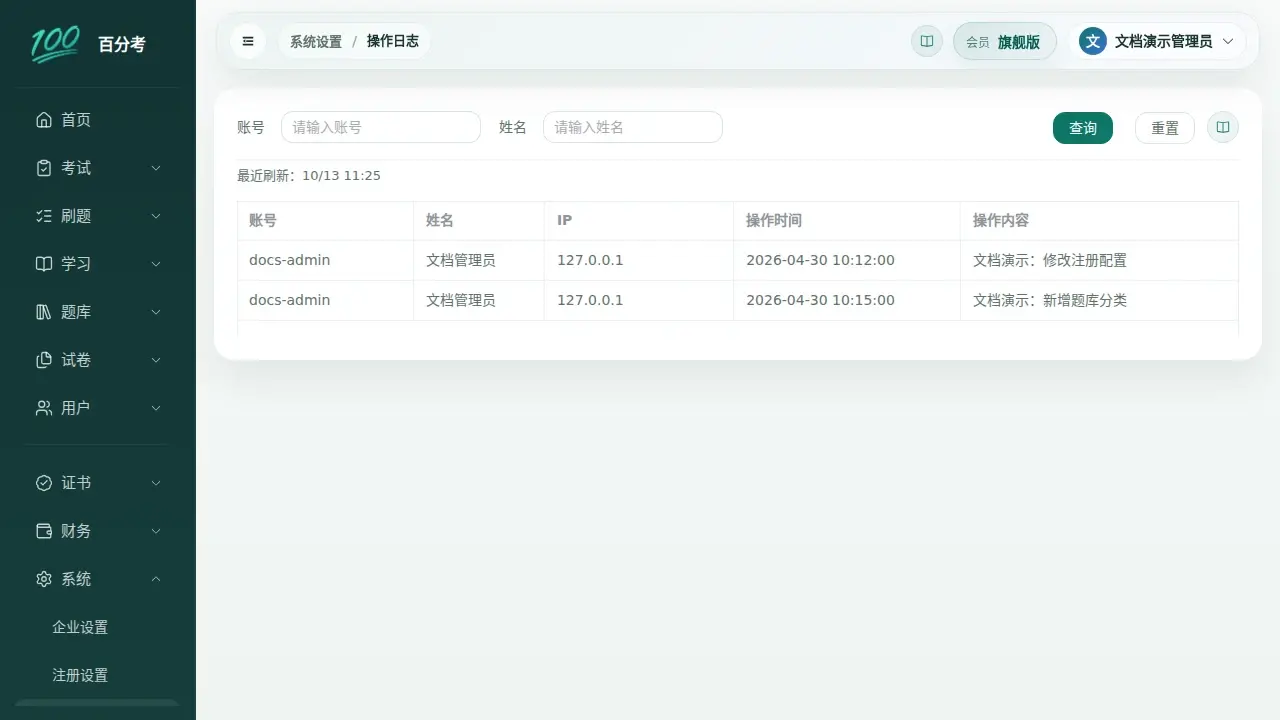Expand the 学习 menu chevron
Screen dimensions: 1280x720
pos(156,264)
